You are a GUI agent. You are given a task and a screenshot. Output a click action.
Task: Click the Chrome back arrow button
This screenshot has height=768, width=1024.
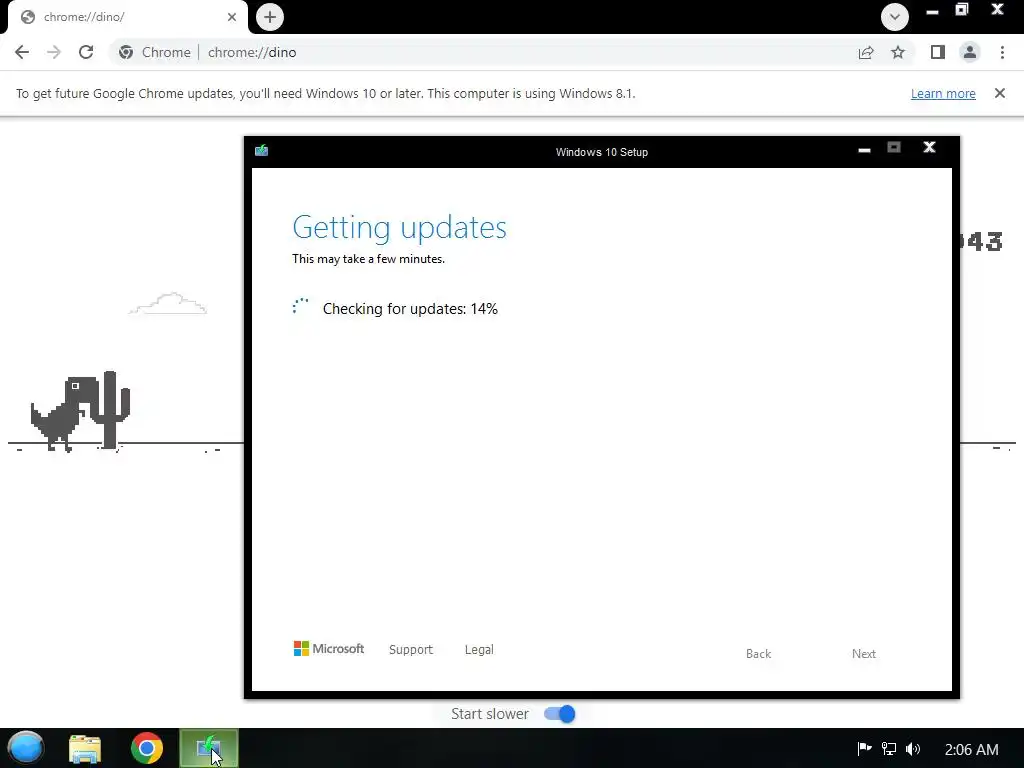point(22,52)
